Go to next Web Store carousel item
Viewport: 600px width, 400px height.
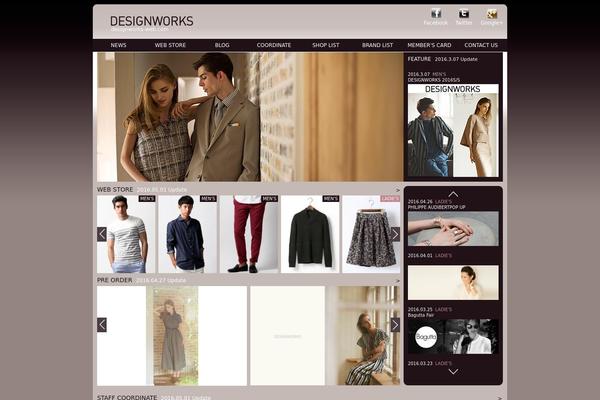click(395, 234)
